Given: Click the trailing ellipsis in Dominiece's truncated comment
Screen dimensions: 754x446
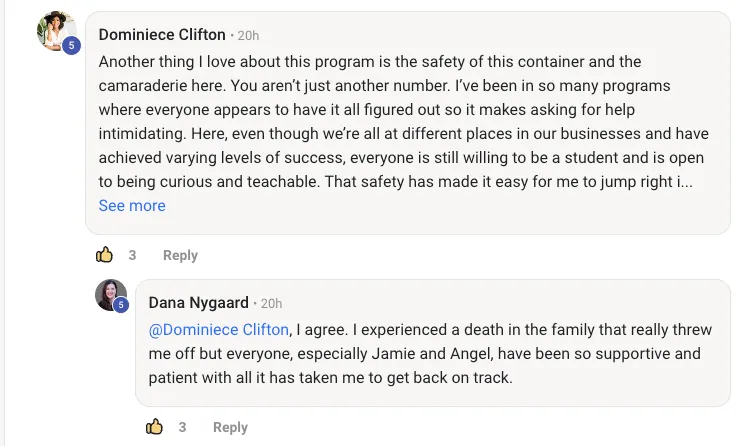Looking at the screenshot, I should [x=685, y=182].
